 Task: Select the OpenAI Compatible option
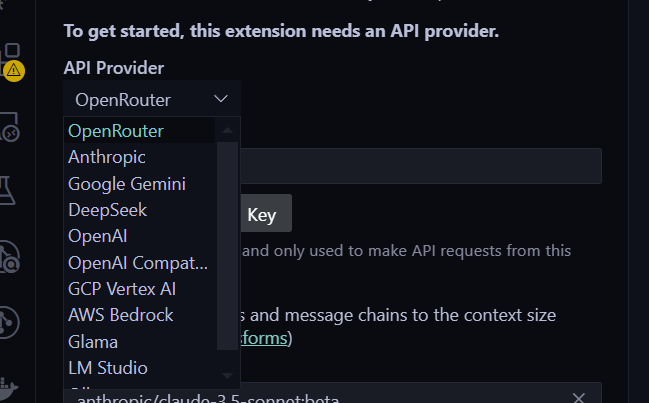(138, 263)
